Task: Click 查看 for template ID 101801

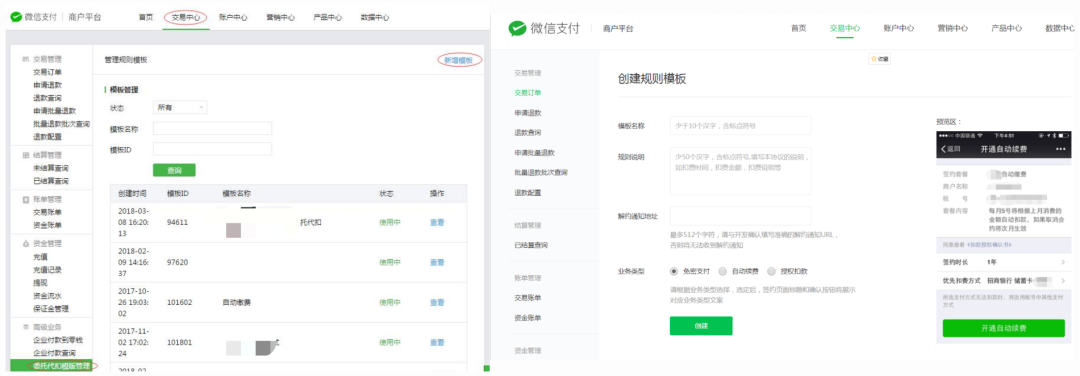Action: [437, 342]
